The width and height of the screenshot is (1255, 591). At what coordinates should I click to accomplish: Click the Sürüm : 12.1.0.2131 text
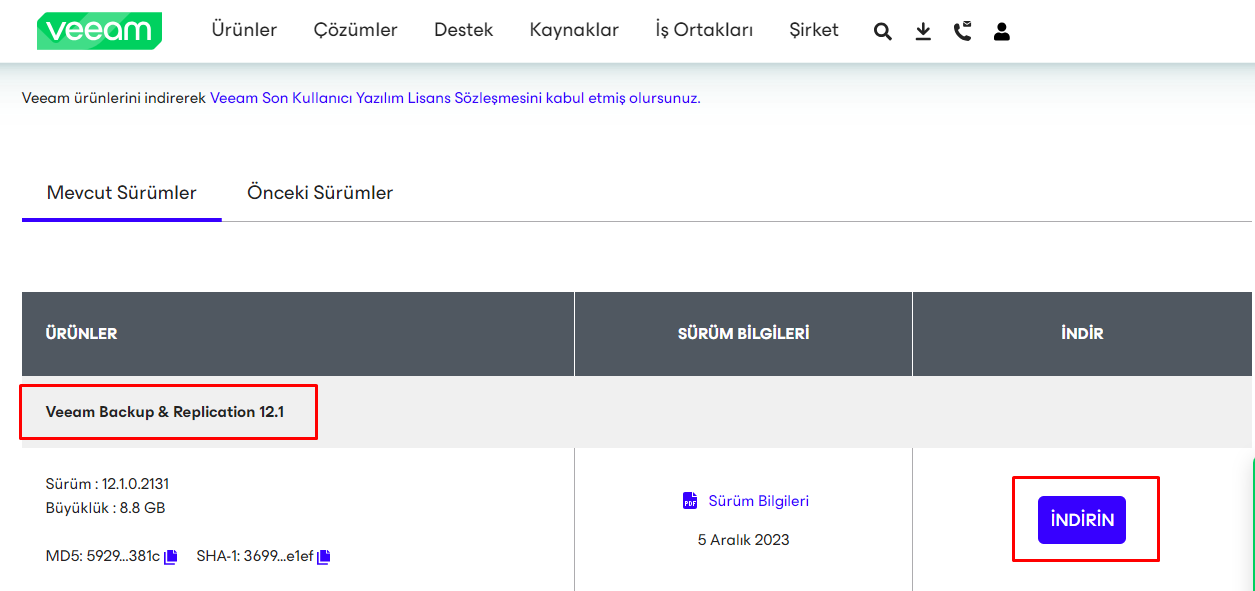pyautogui.click(x=107, y=484)
